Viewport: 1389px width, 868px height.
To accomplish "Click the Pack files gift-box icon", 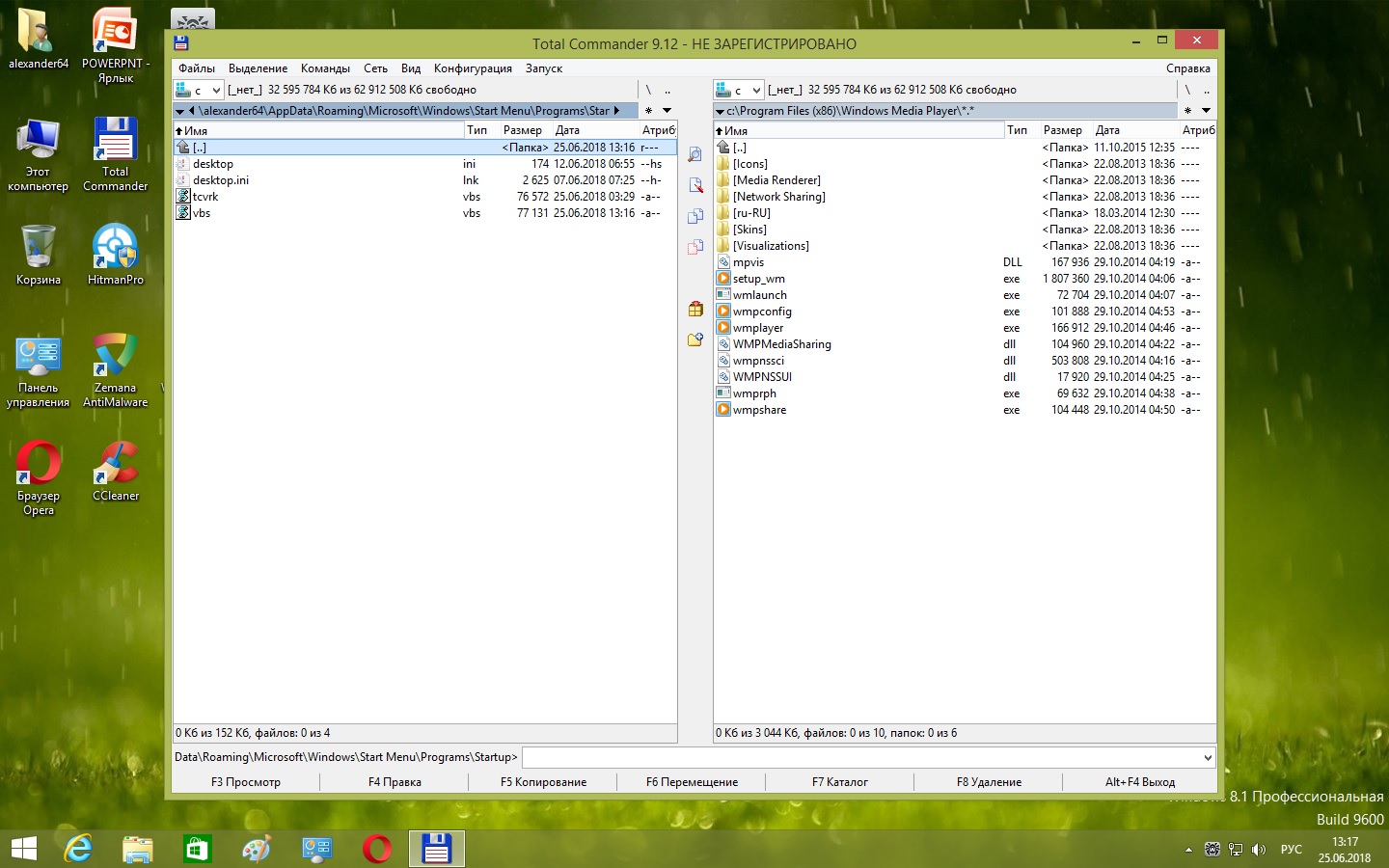I will tap(694, 309).
